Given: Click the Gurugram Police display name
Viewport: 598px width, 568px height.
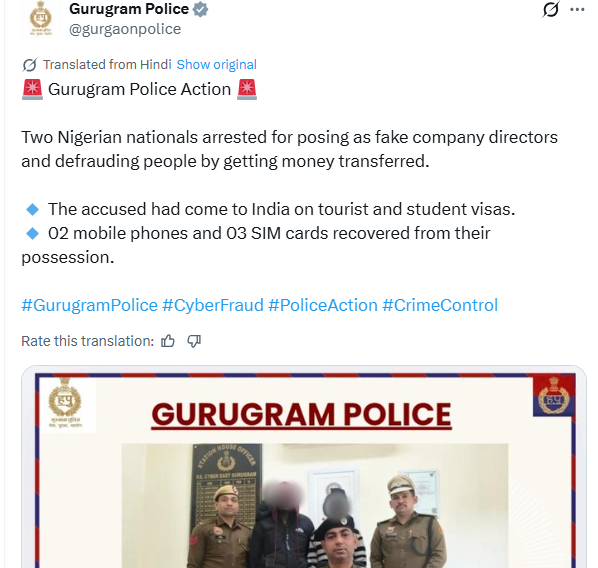Looking at the screenshot, I should coord(129,9).
